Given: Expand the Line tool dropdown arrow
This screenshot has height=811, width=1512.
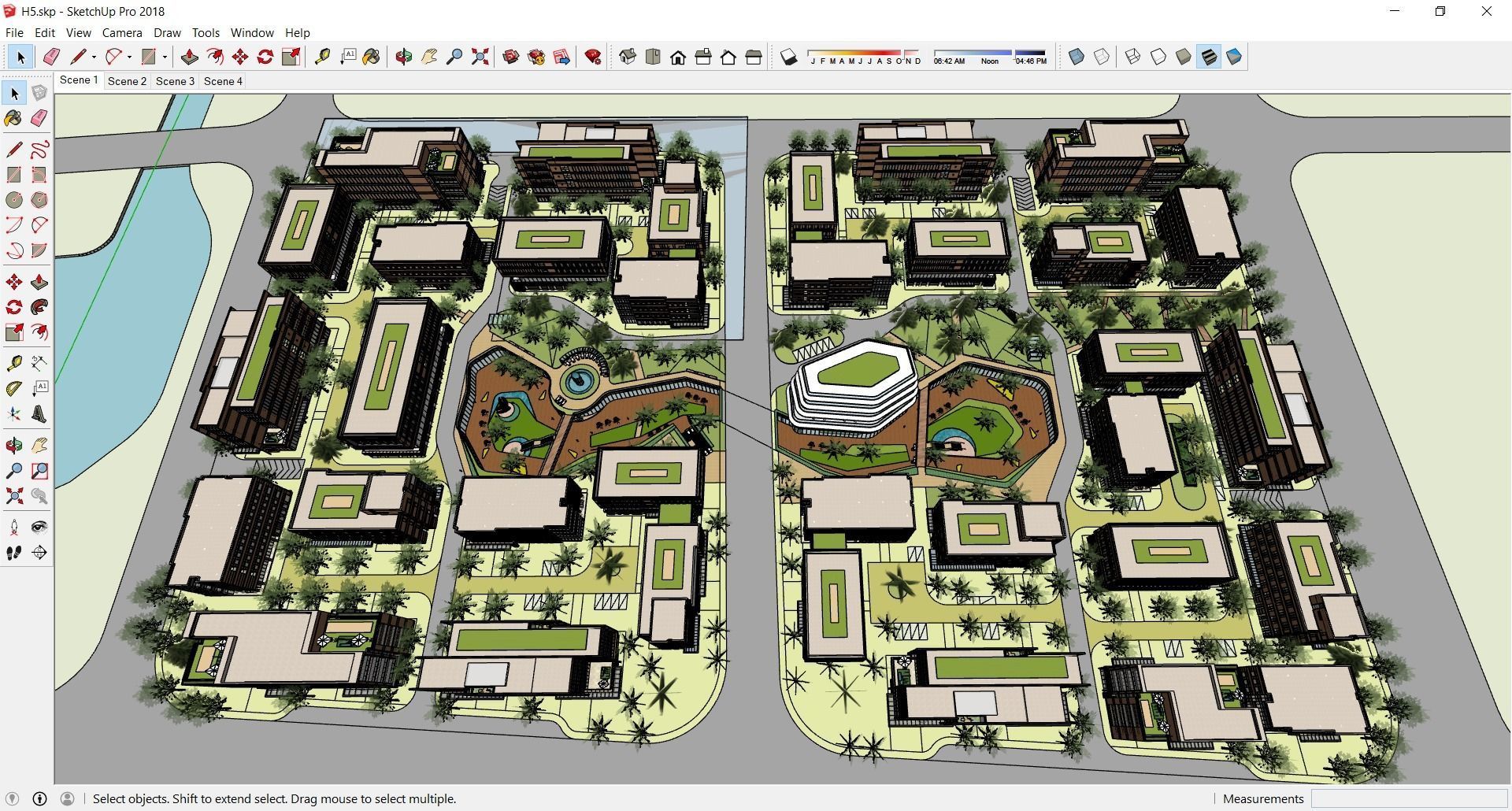Looking at the screenshot, I should point(94,57).
